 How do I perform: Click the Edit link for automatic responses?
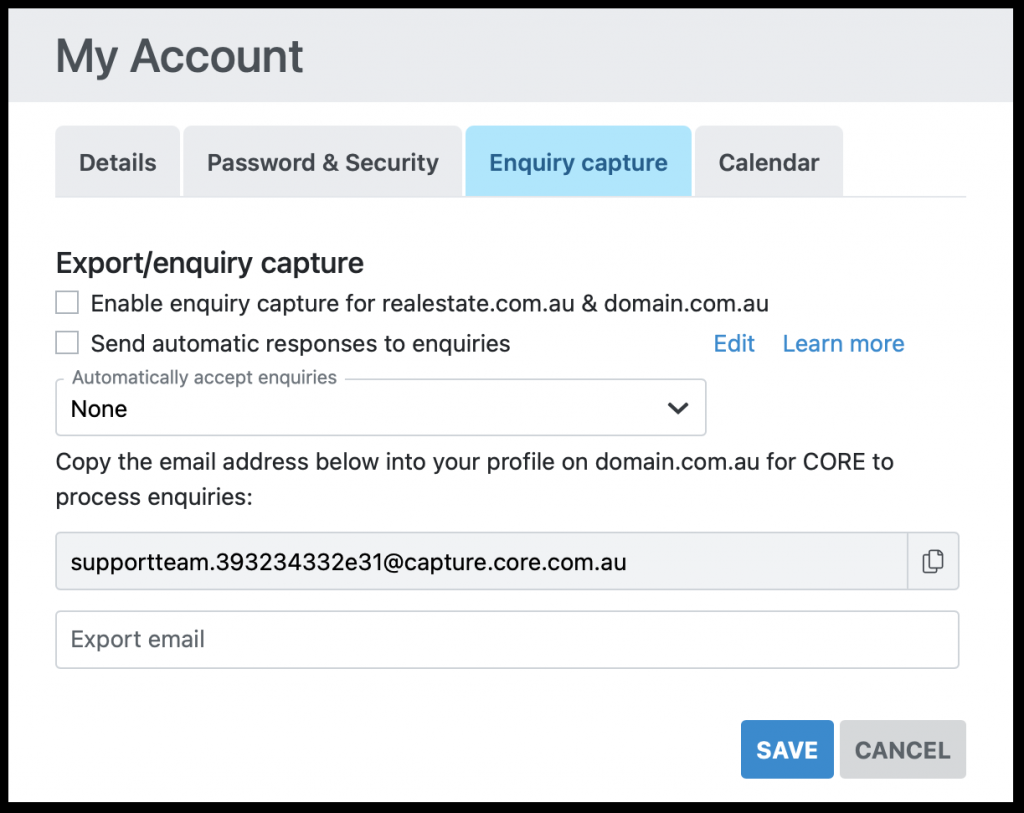point(734,344)
